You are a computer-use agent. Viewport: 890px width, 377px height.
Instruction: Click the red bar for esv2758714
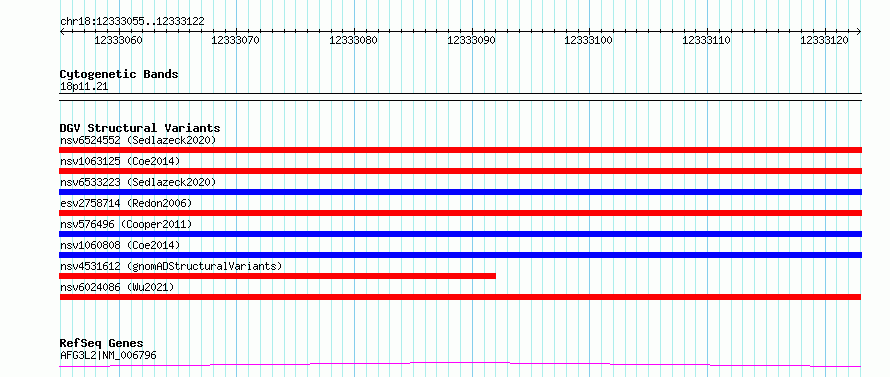pyautogui.click(x=460, y=213)
